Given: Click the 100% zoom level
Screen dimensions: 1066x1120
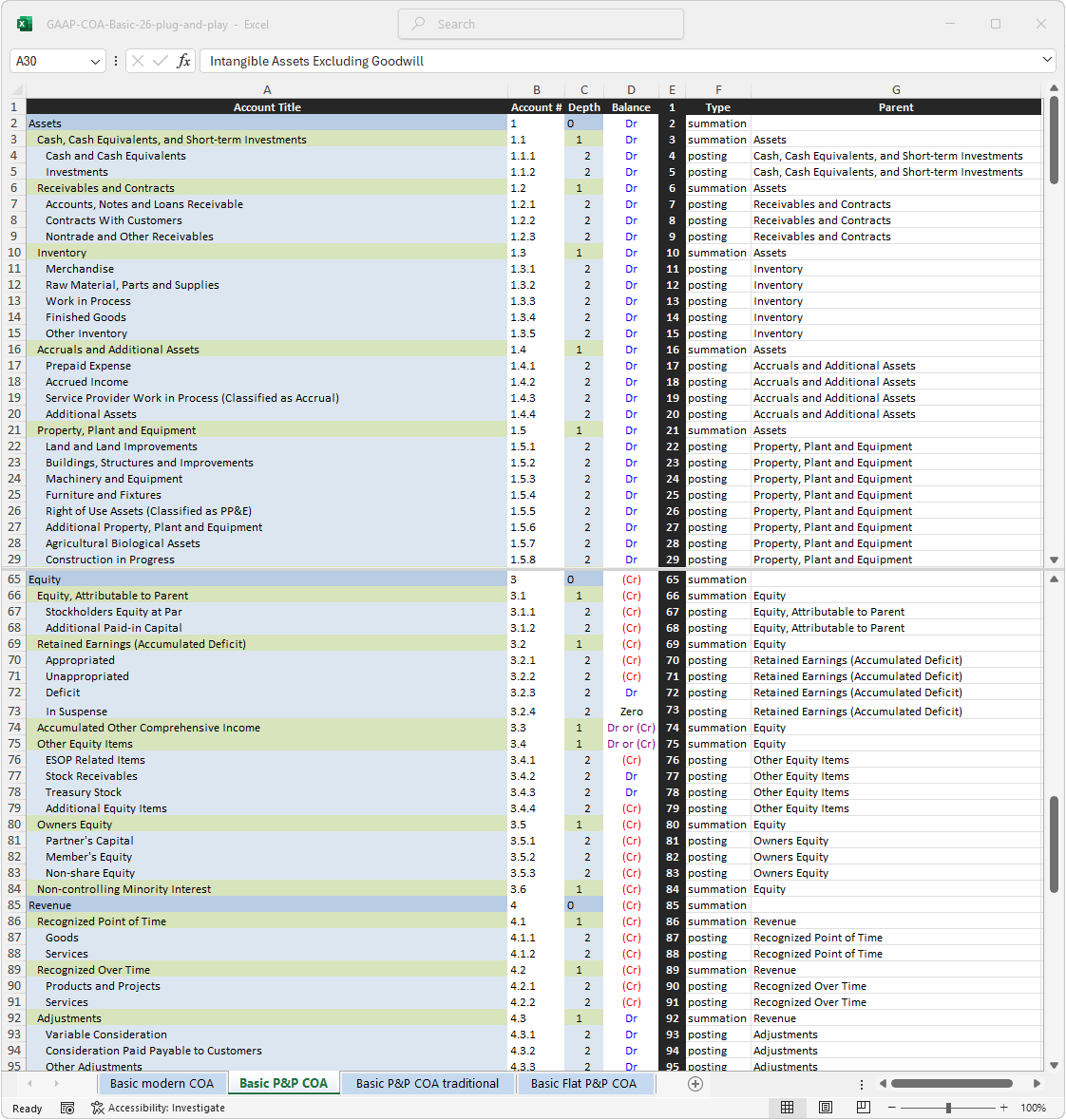Looking at the screenshot, I should (x=1033, y=1108).
